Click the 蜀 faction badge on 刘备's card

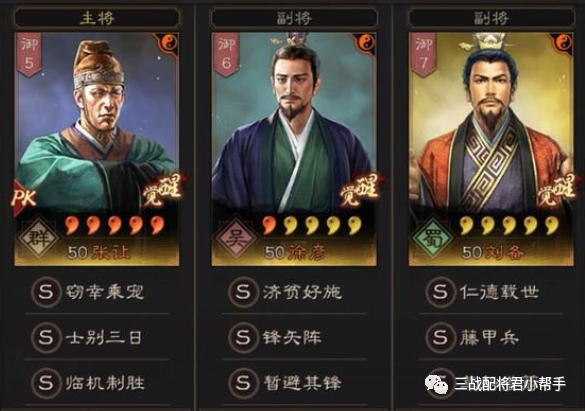pyautogui.click(x=433, y=238)
